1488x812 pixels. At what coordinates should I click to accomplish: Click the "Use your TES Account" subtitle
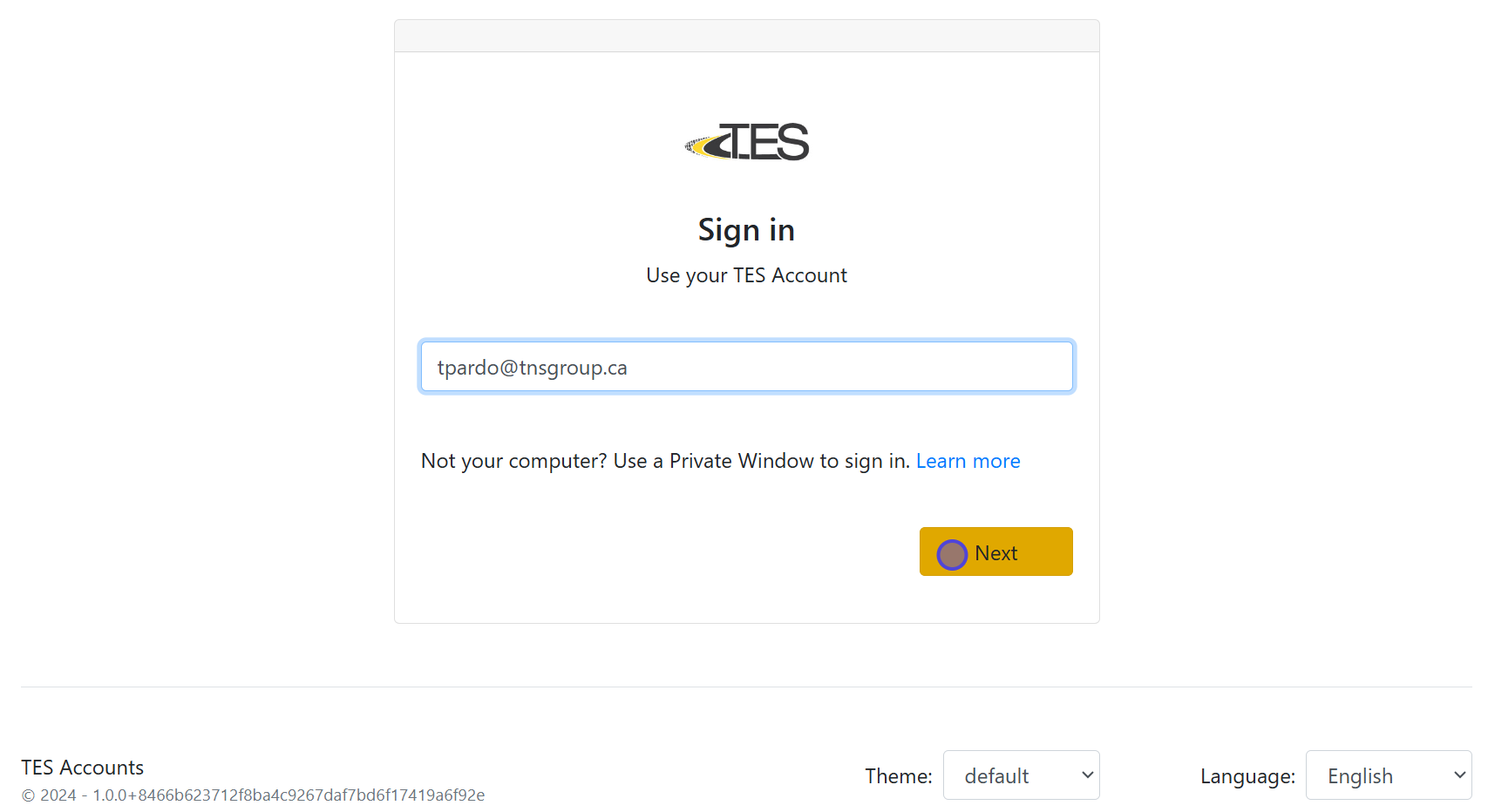(746, 275)
